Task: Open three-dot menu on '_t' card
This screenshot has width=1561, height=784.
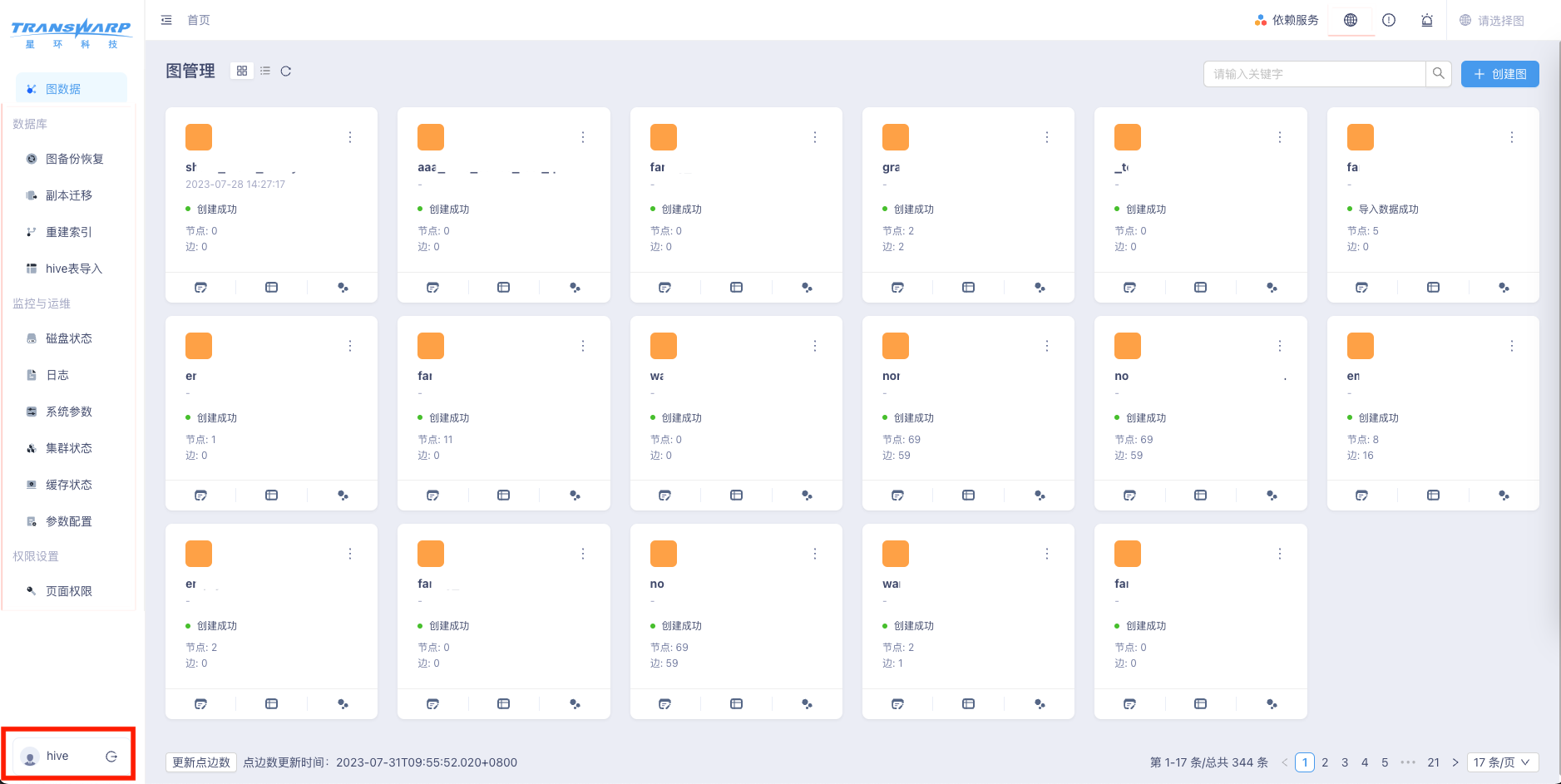Action: pos(1280,137)
